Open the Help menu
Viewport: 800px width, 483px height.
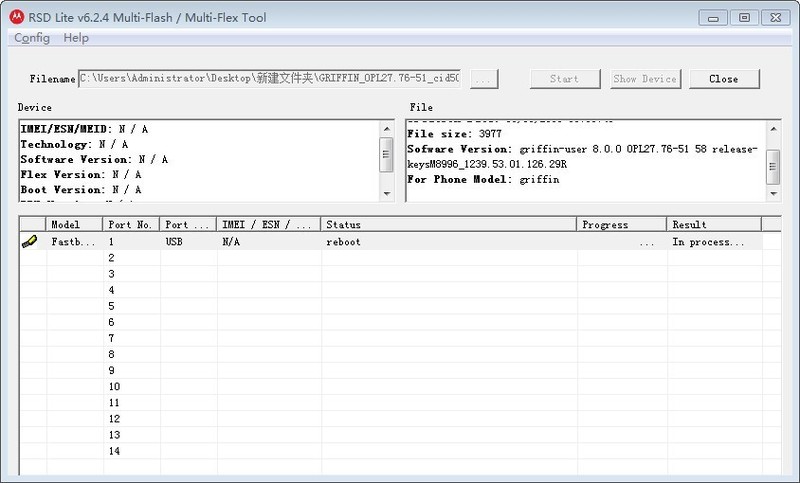76,38
